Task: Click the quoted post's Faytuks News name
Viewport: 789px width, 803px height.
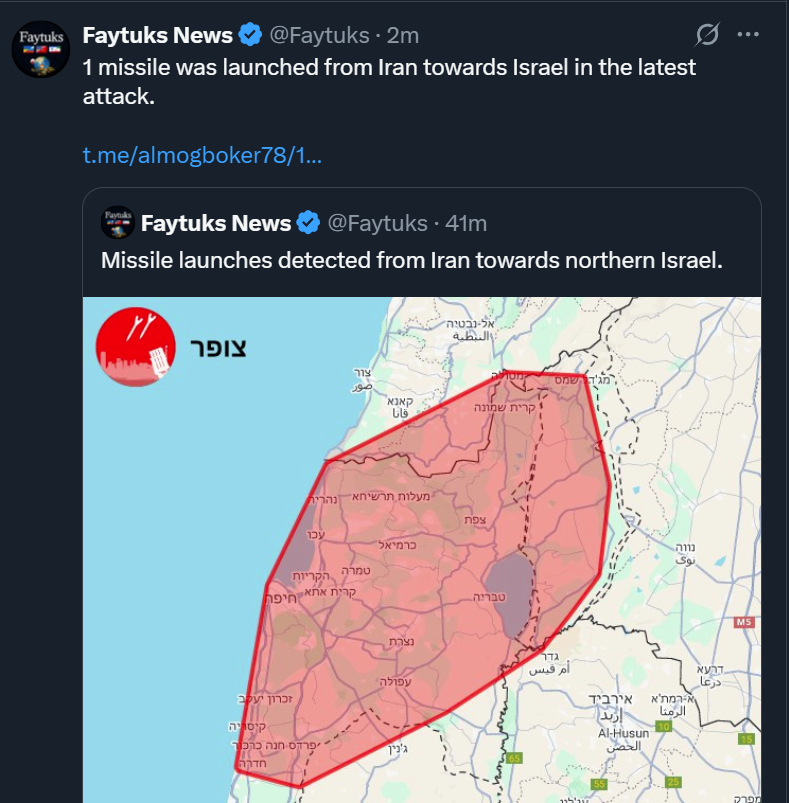Action: coord(216,223)
